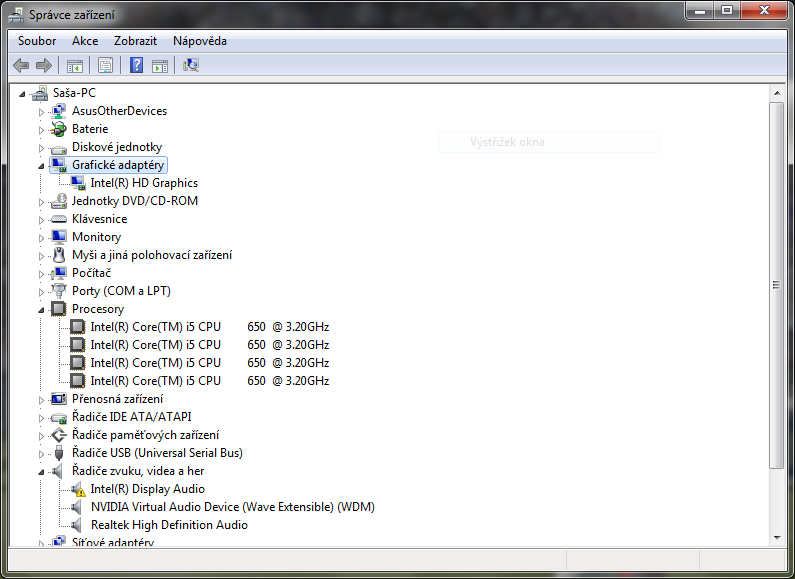Viewport: 795px width, 579px height.
Task: Expand the Klávesnice node
Action: pyautogui.click(x=42, y=220)
